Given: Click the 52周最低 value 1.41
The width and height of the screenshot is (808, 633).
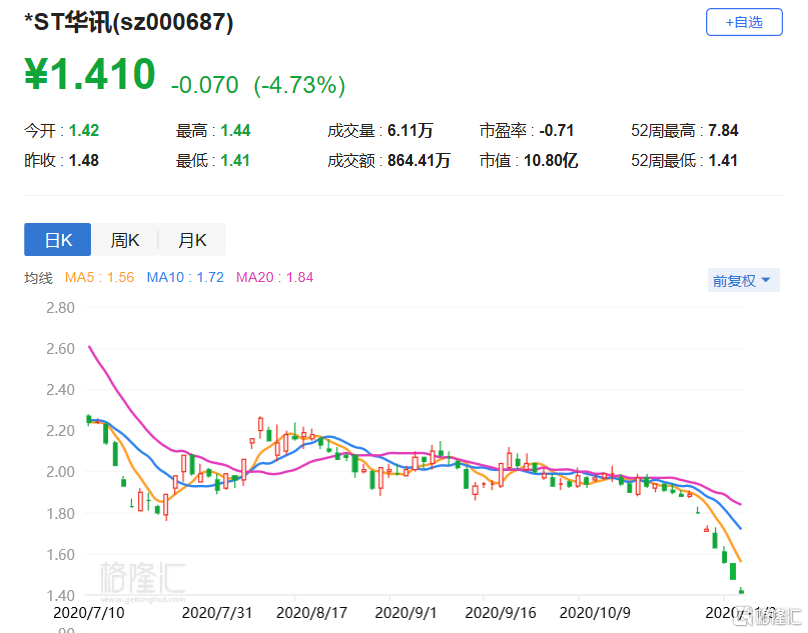Looking at the screenshot, I should coord(723,160).
